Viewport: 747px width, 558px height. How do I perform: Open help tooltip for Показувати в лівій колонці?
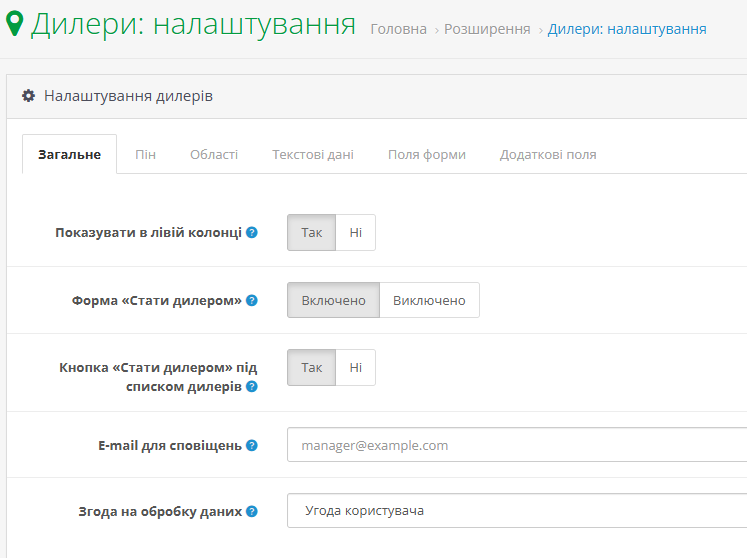pos(252,233)
